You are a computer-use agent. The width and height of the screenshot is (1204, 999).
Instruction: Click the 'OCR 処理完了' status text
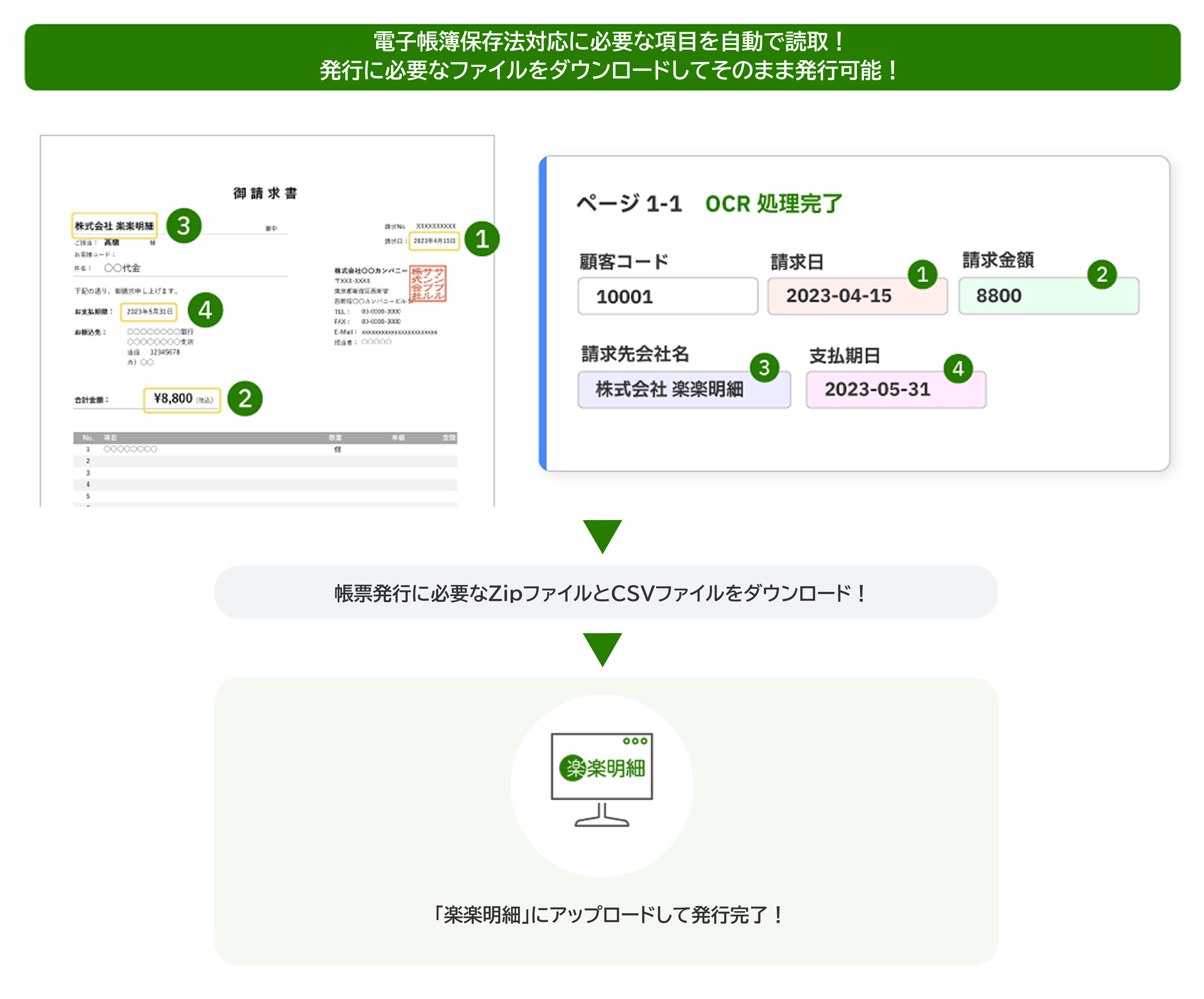(x=774, y=203)
